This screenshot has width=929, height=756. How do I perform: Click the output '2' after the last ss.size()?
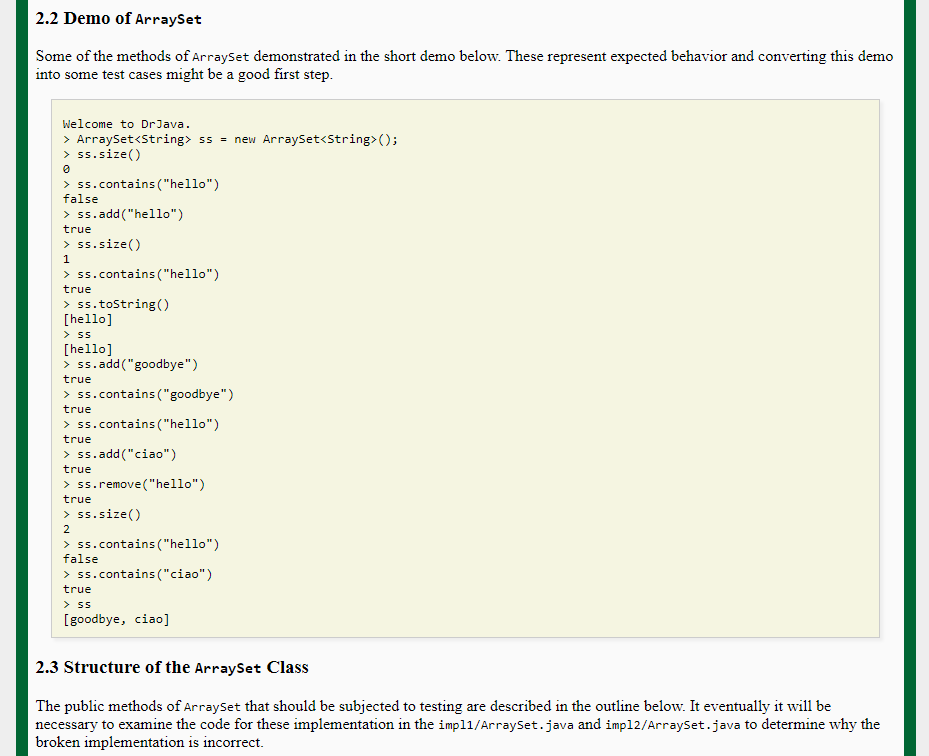66,529
